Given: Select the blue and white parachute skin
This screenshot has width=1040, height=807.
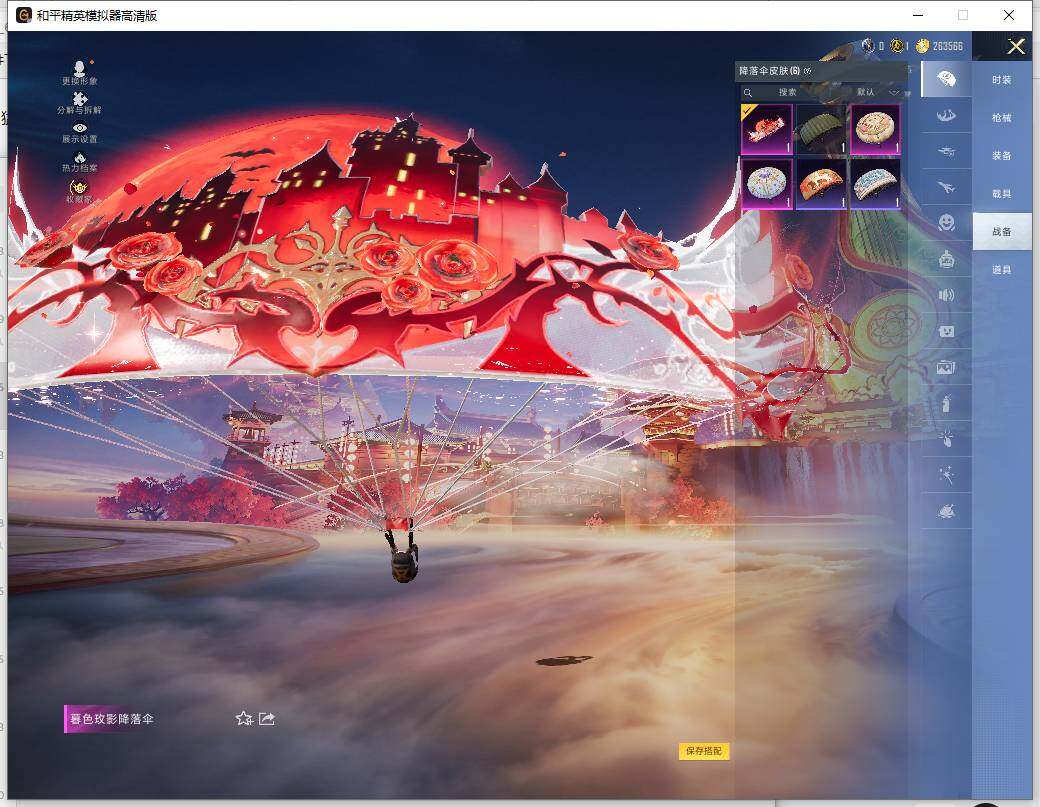Looking at the screenshot, I should (x=876, y=184).
